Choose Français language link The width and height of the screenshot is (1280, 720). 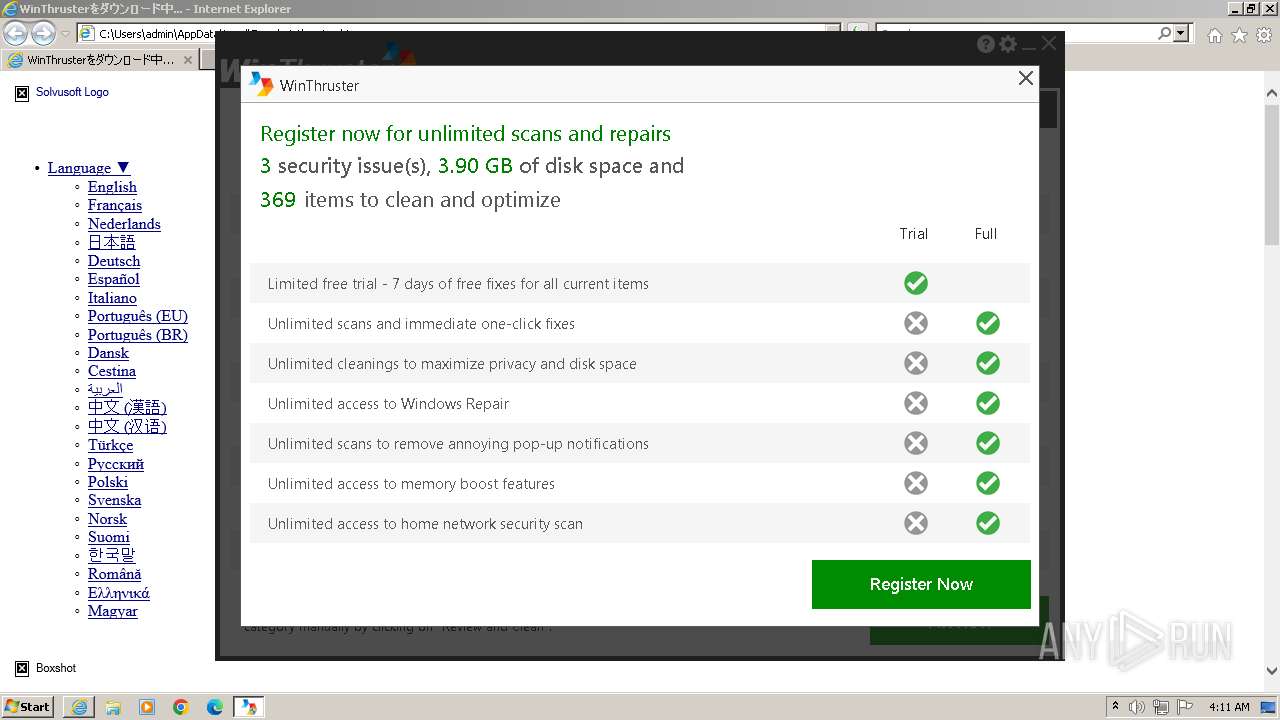pos(115,205)
